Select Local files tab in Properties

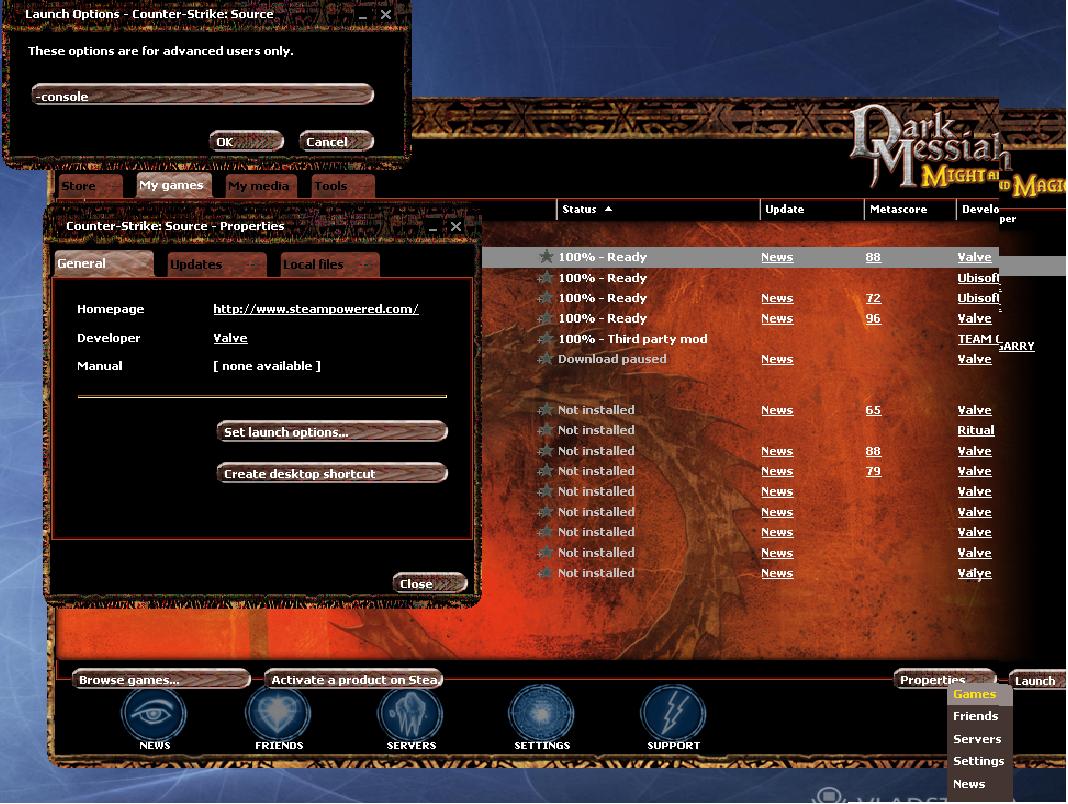[x=329, y=264]
